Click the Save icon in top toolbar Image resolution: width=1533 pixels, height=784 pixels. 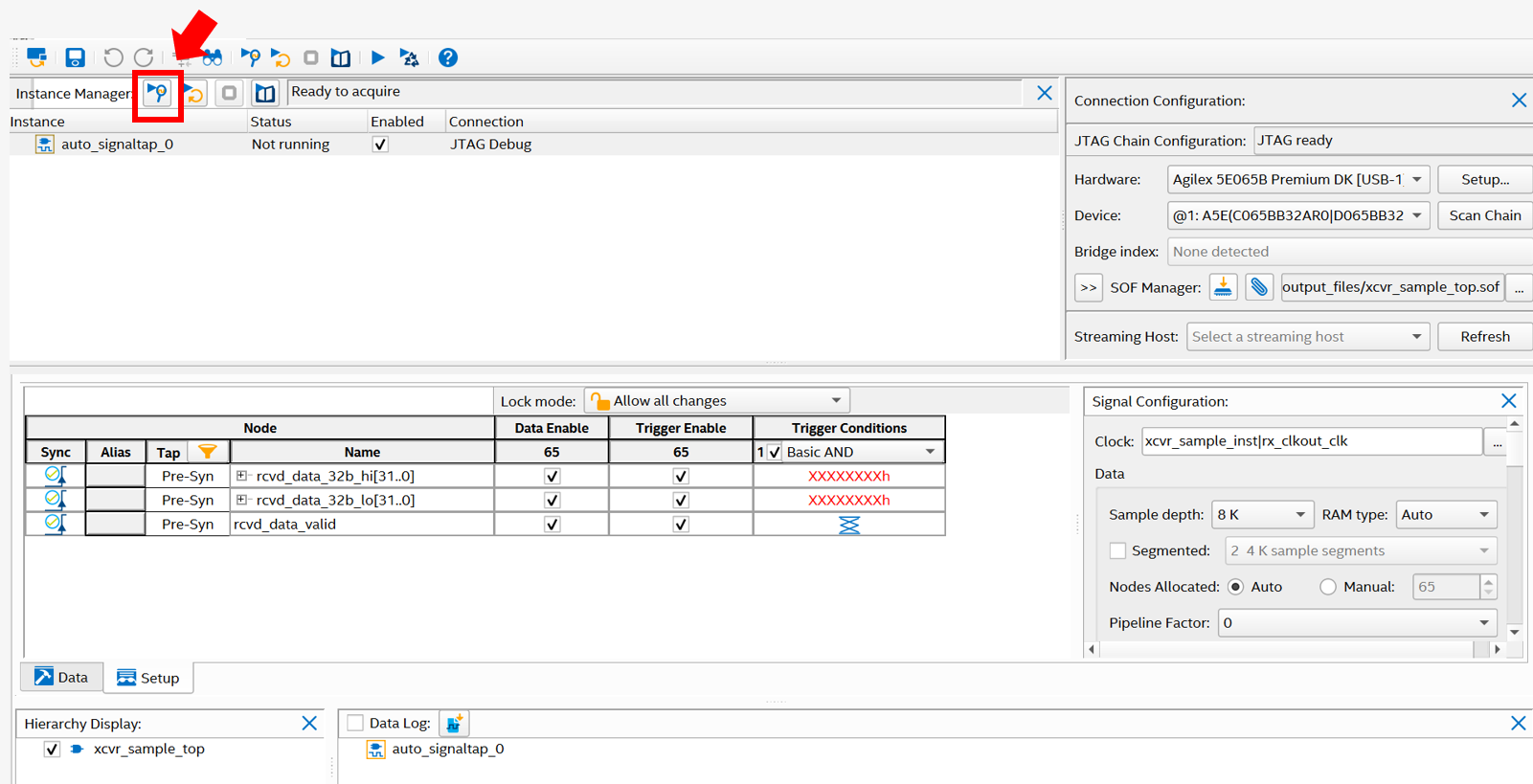pos(75,57)
